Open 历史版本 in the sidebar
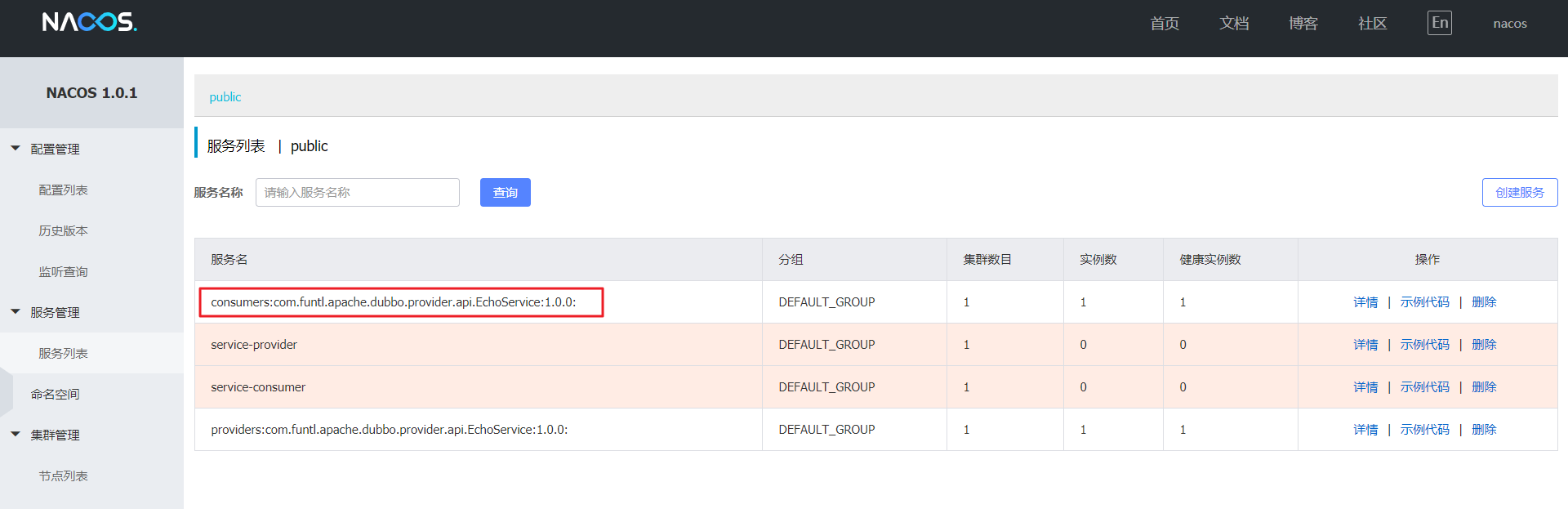1568x509 pixels. coord(63,230)
